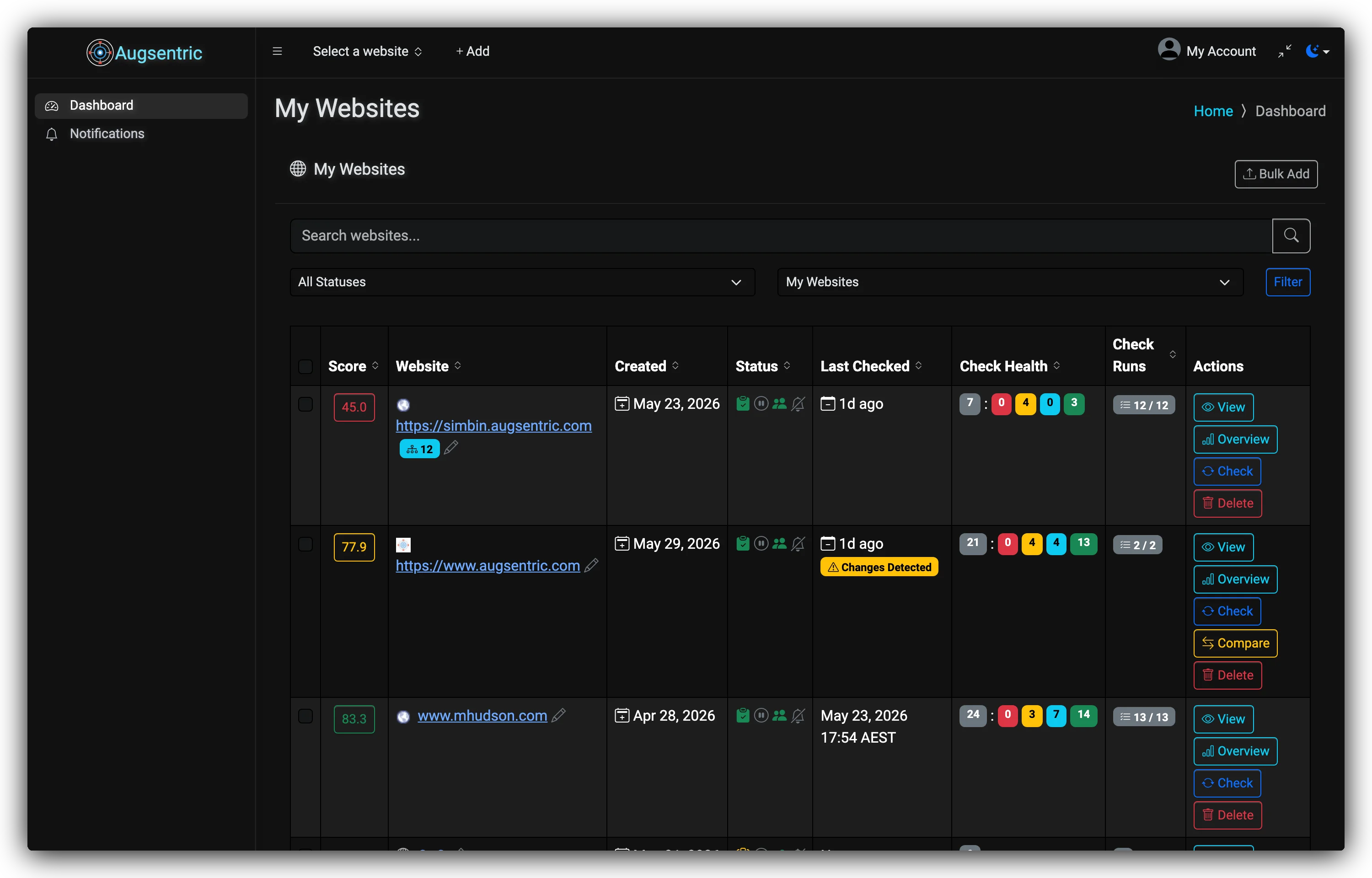Click the users status icon in www.mhudson.com row

pyautogui.click(x=779, y=715)
